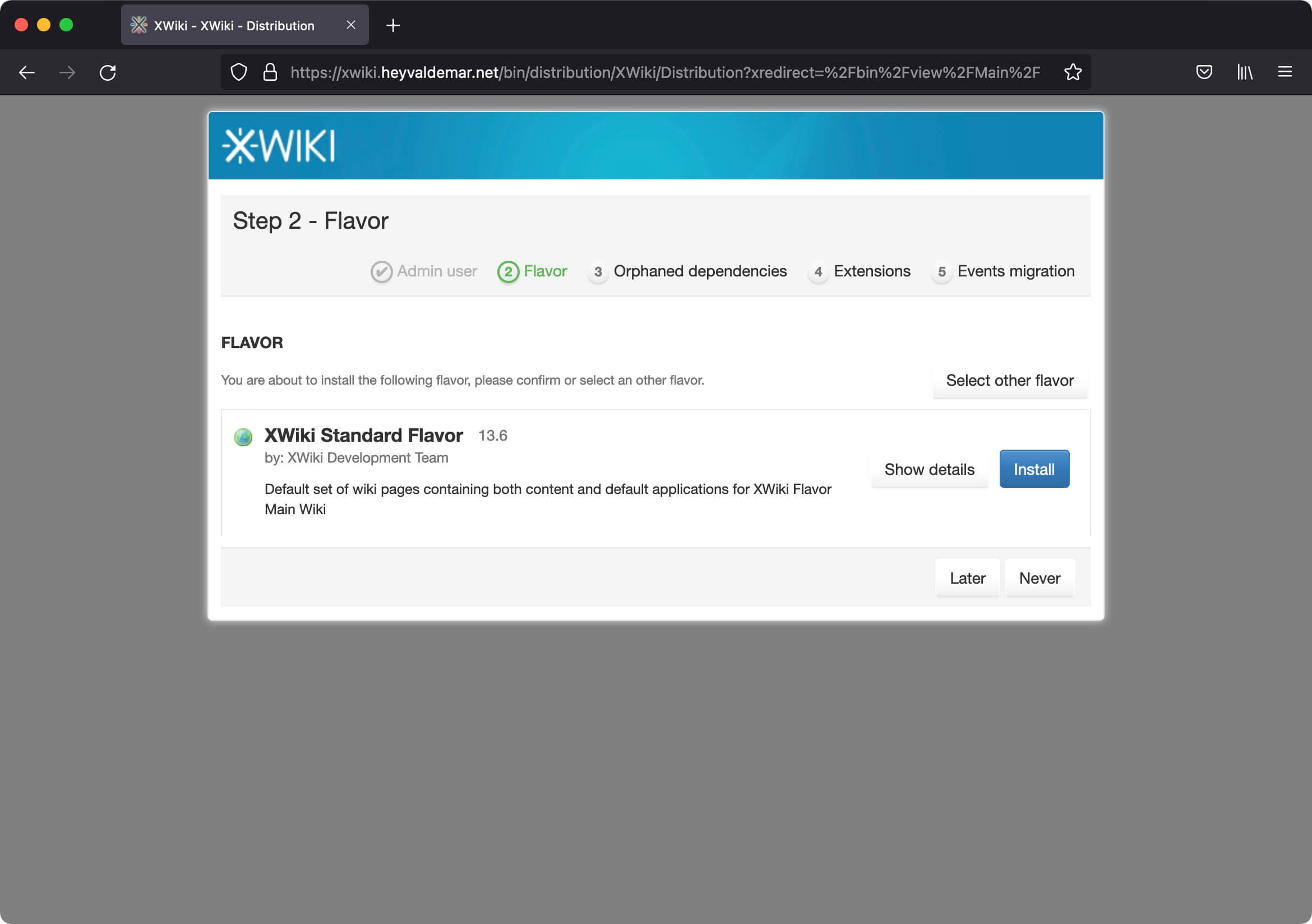Click the Never button to skip installation
The height and width of the screenshot is (924, 1312).
[x=1038, y=577]
